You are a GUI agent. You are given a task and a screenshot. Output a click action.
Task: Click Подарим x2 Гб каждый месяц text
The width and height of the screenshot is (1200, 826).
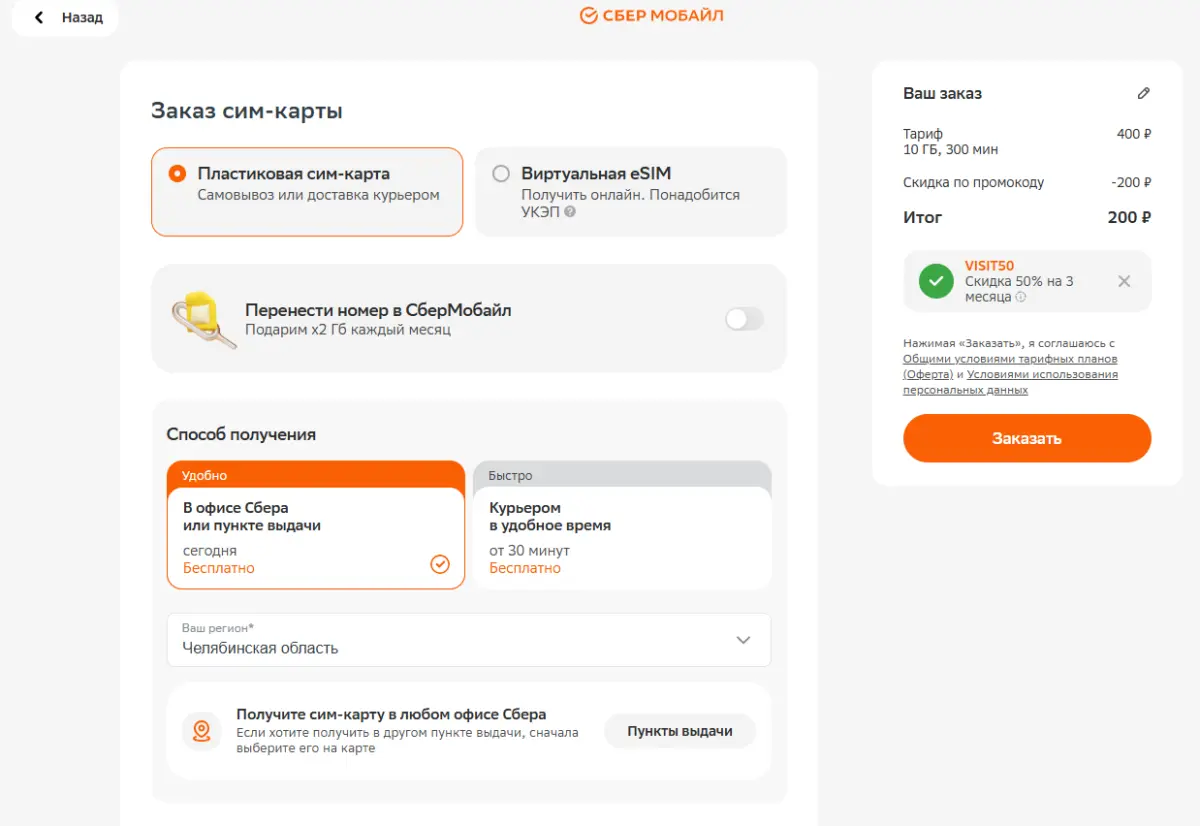348,329
